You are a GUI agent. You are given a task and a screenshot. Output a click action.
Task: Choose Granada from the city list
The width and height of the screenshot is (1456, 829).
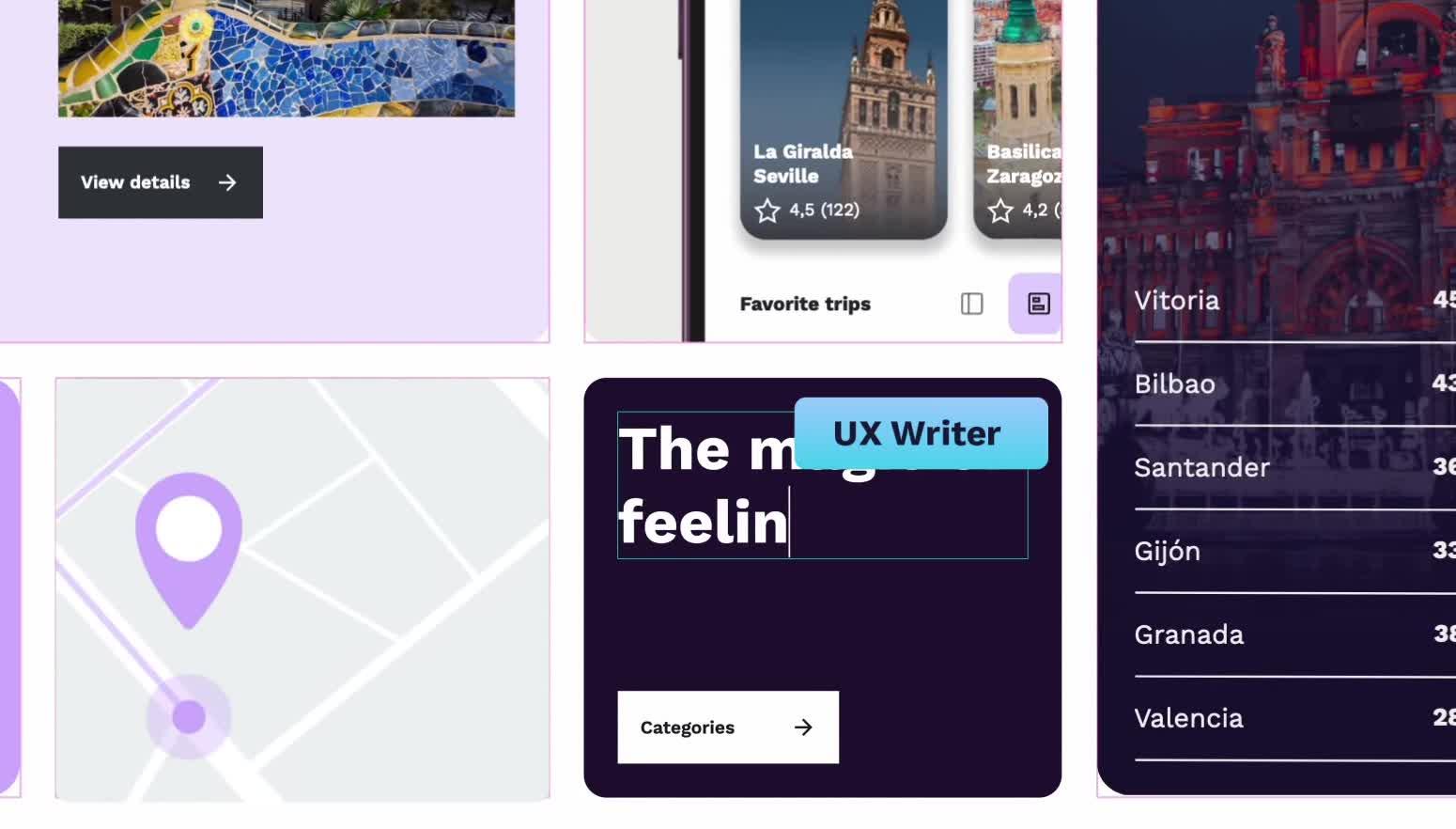click(x=1295, y=635)
